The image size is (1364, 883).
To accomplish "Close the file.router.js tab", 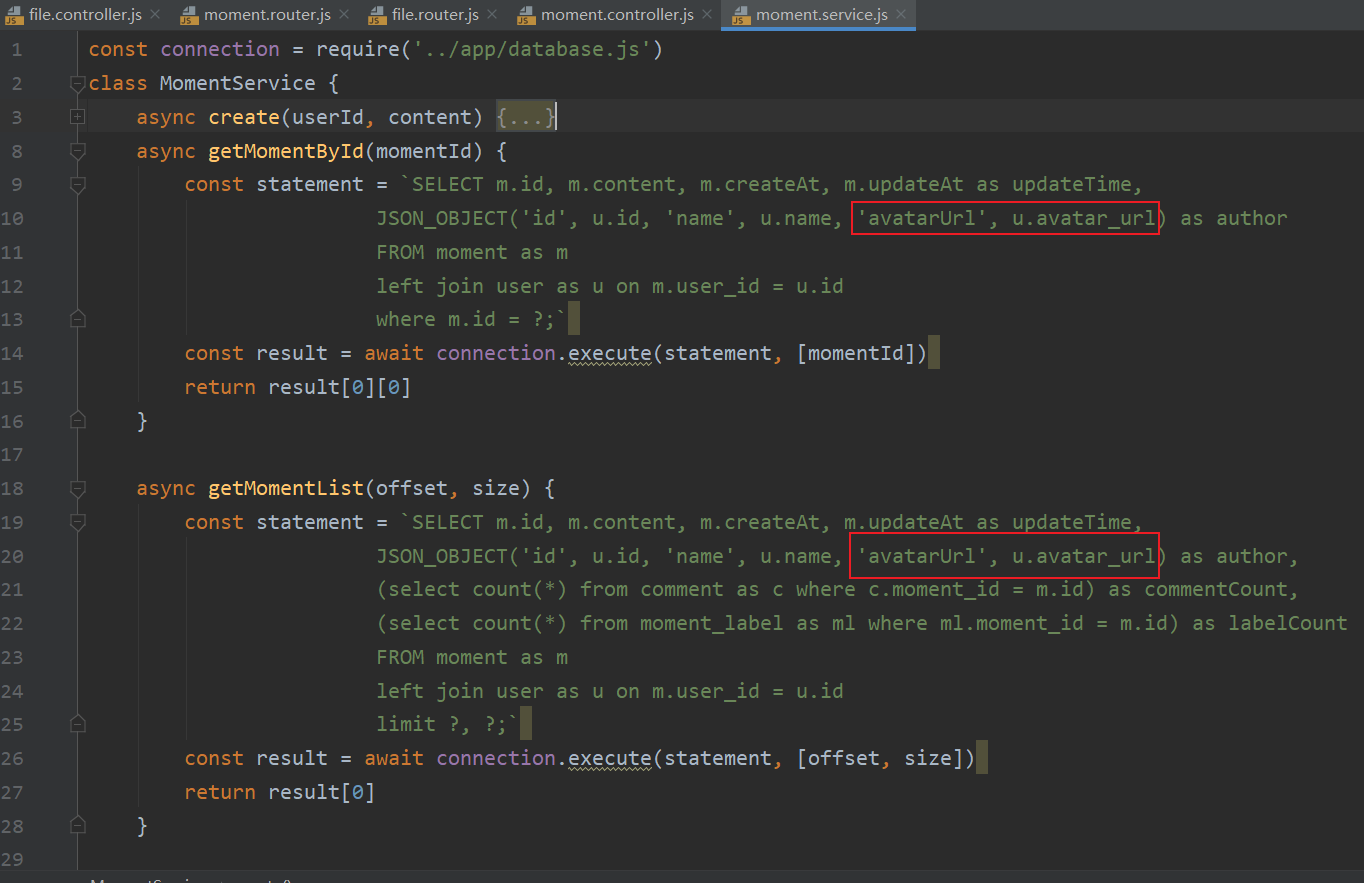I will pos(492,15).
